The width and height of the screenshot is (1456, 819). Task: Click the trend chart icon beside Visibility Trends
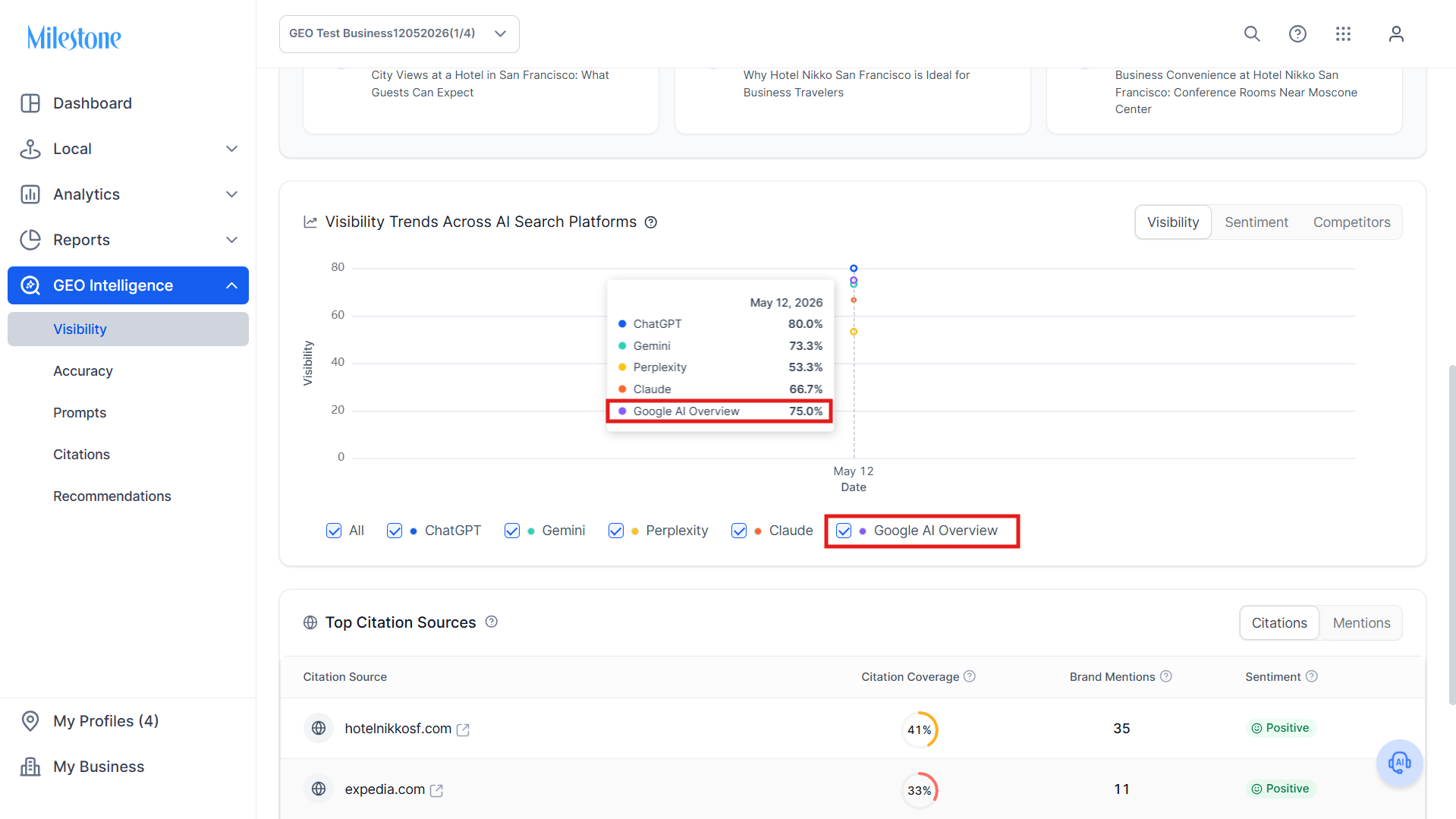click(310, 222)
